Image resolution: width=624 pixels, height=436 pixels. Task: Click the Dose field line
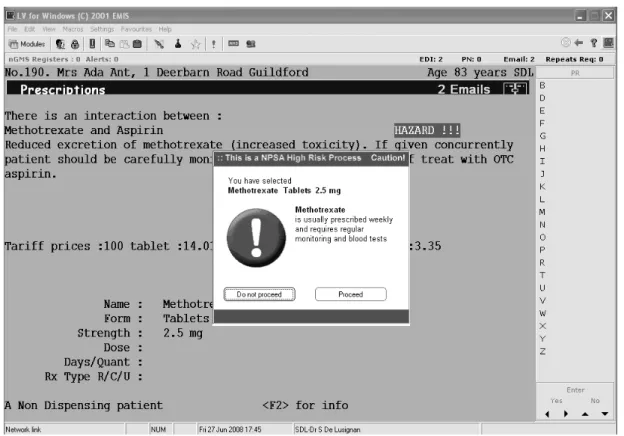pos(123,348)
